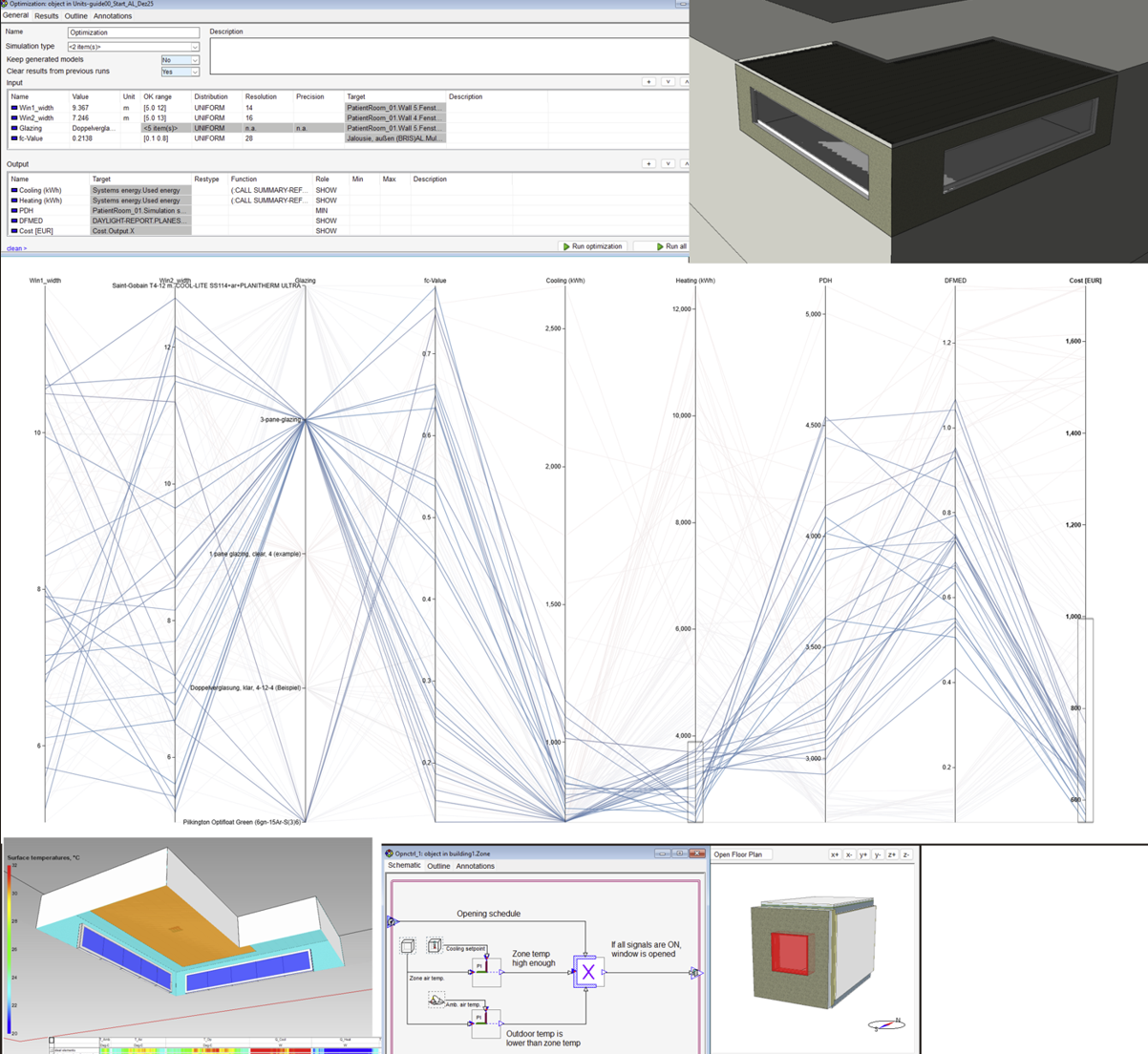Select the Cooling setpoint block icon

click(434, 945)
